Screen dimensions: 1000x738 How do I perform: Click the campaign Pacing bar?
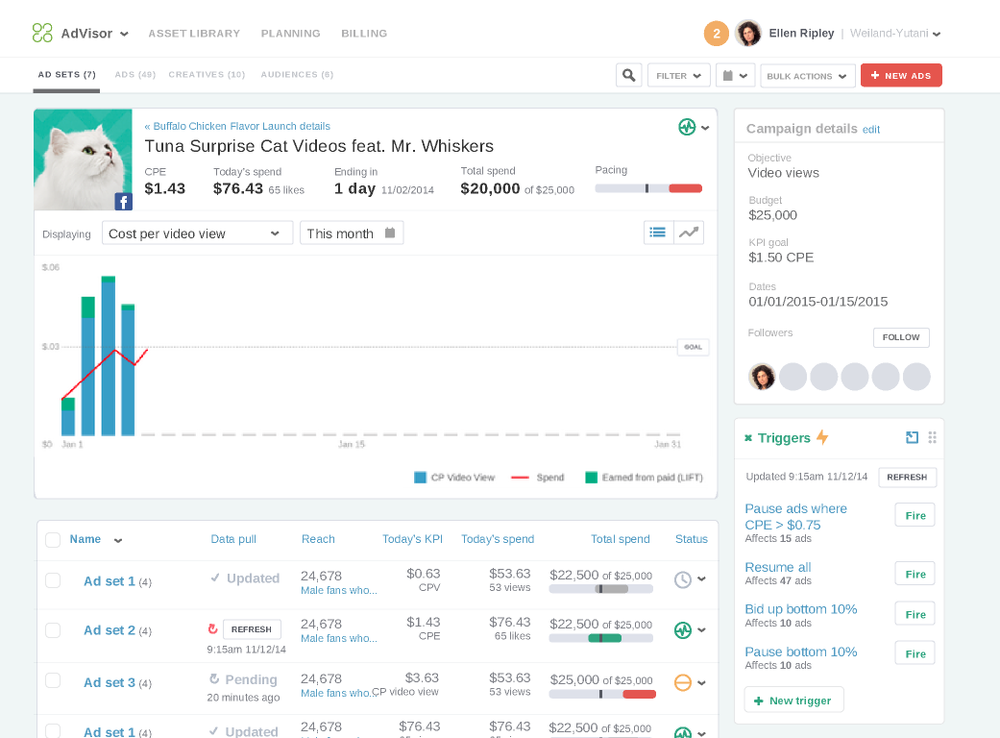tap(648, 188)
